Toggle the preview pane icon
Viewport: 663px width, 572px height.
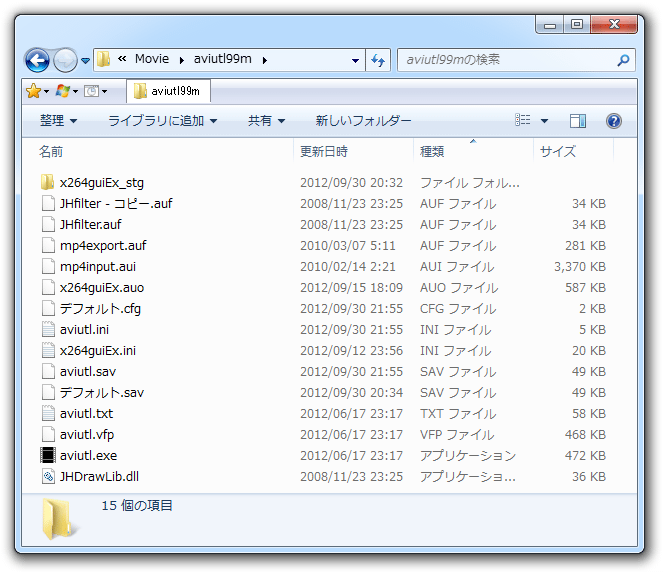(x=578, y=121)
